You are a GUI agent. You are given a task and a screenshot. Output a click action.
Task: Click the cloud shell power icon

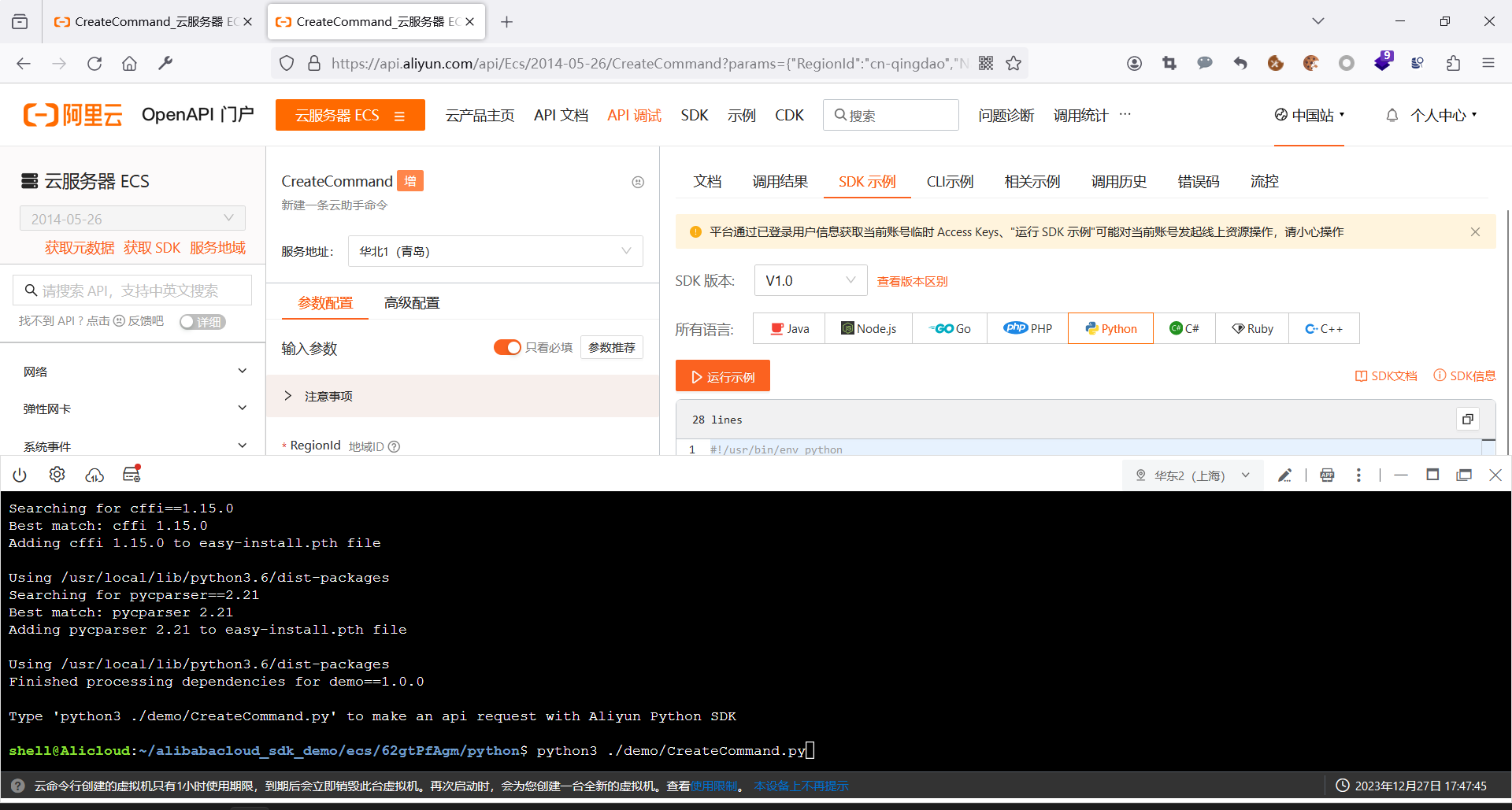pos(20,475)
